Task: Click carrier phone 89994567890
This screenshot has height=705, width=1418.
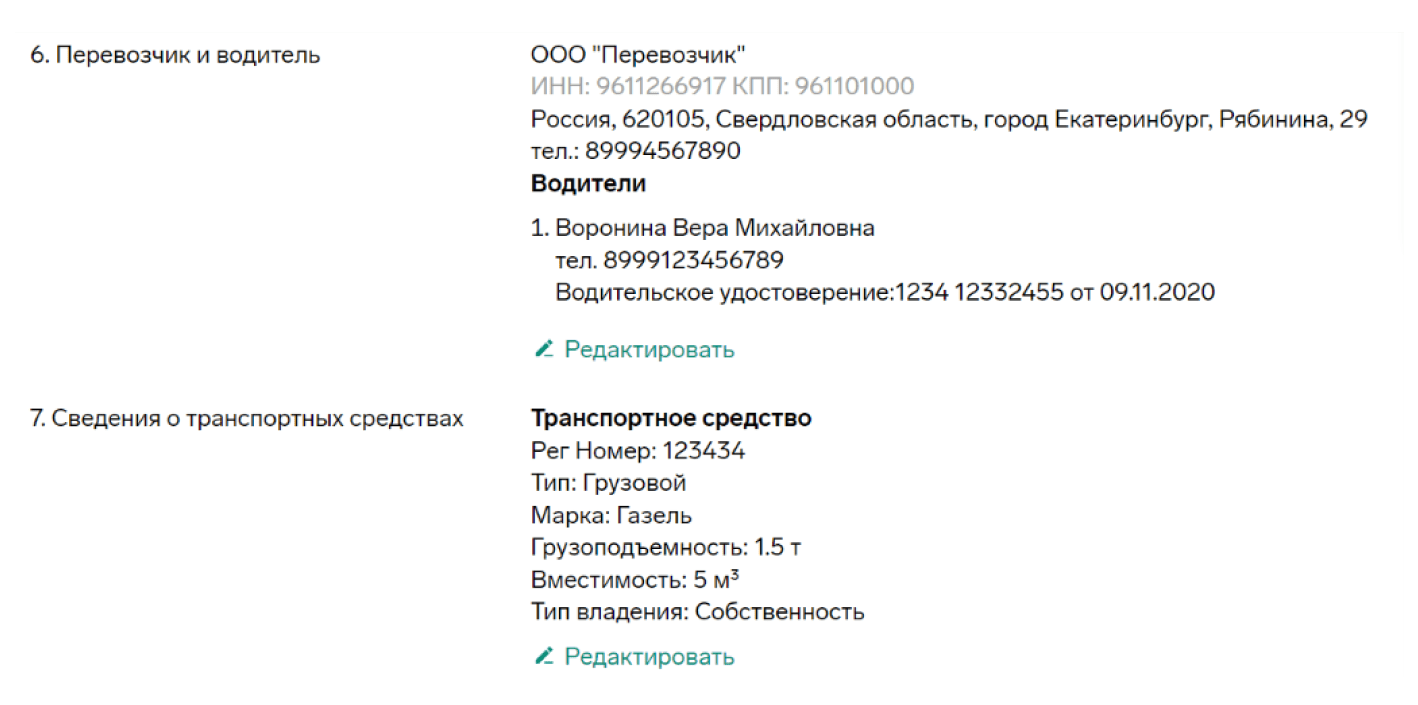Action: coord(636,151)
